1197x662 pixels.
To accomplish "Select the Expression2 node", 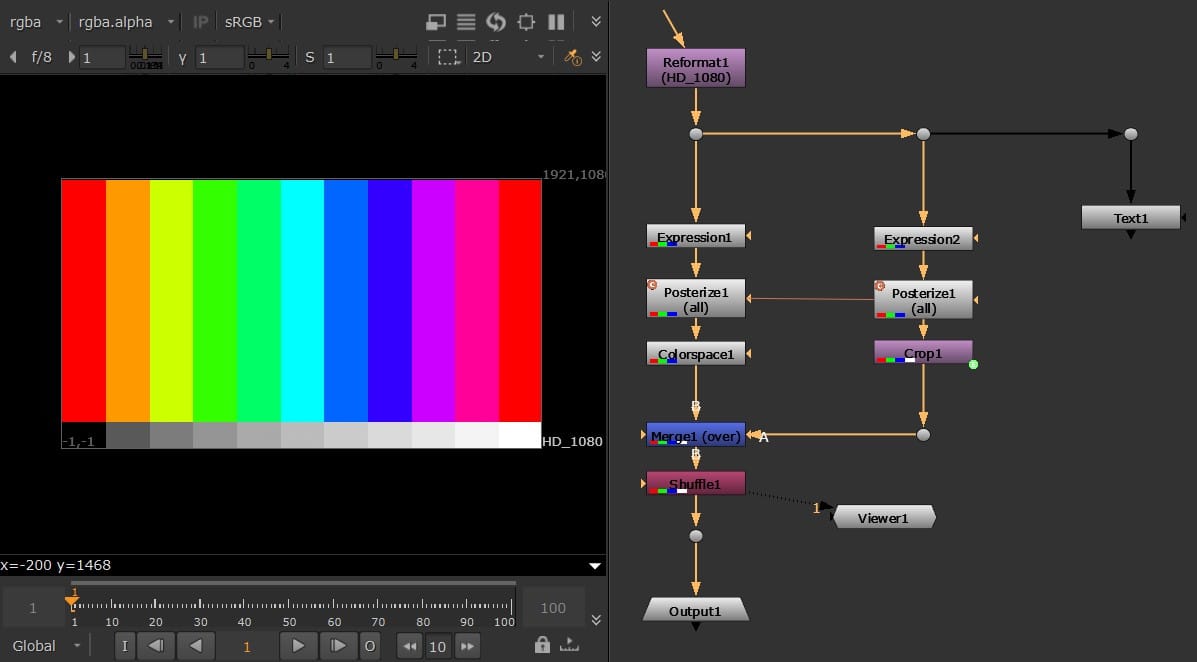I will pyautogui.click(x=923, y=238).
